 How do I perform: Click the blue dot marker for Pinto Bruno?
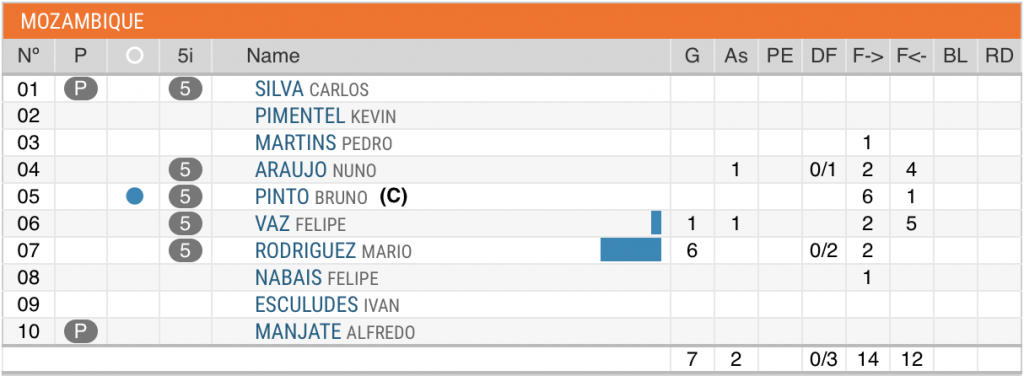point(135,196)
